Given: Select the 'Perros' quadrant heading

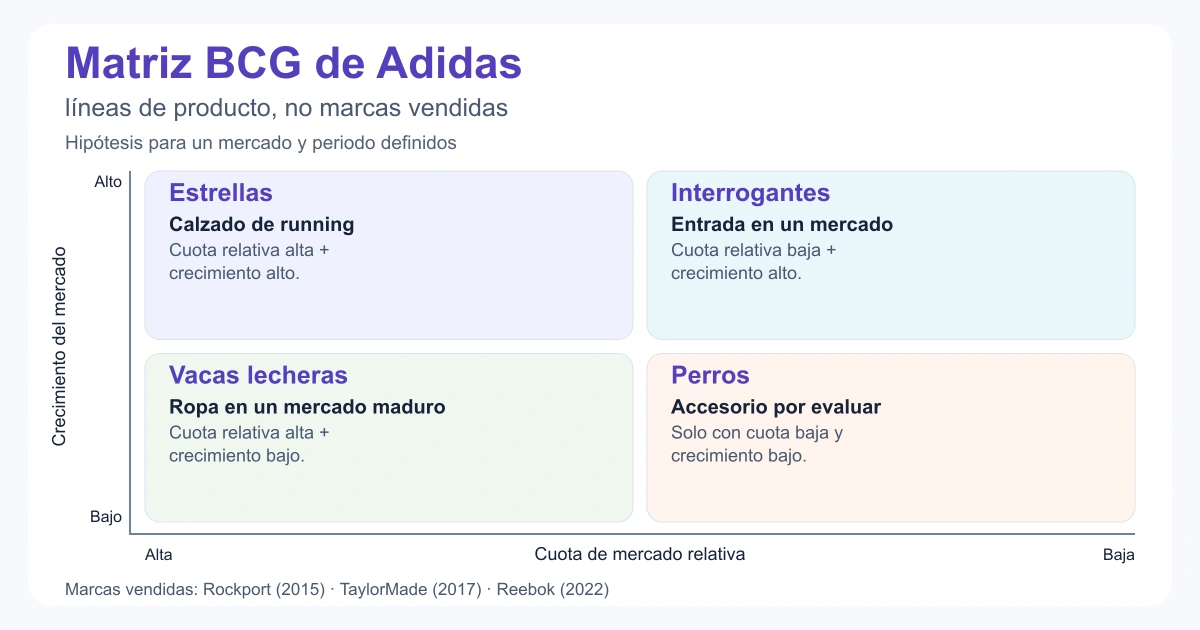Looking at the screenshot, I should pyautogui.click(x=710, y=375).
